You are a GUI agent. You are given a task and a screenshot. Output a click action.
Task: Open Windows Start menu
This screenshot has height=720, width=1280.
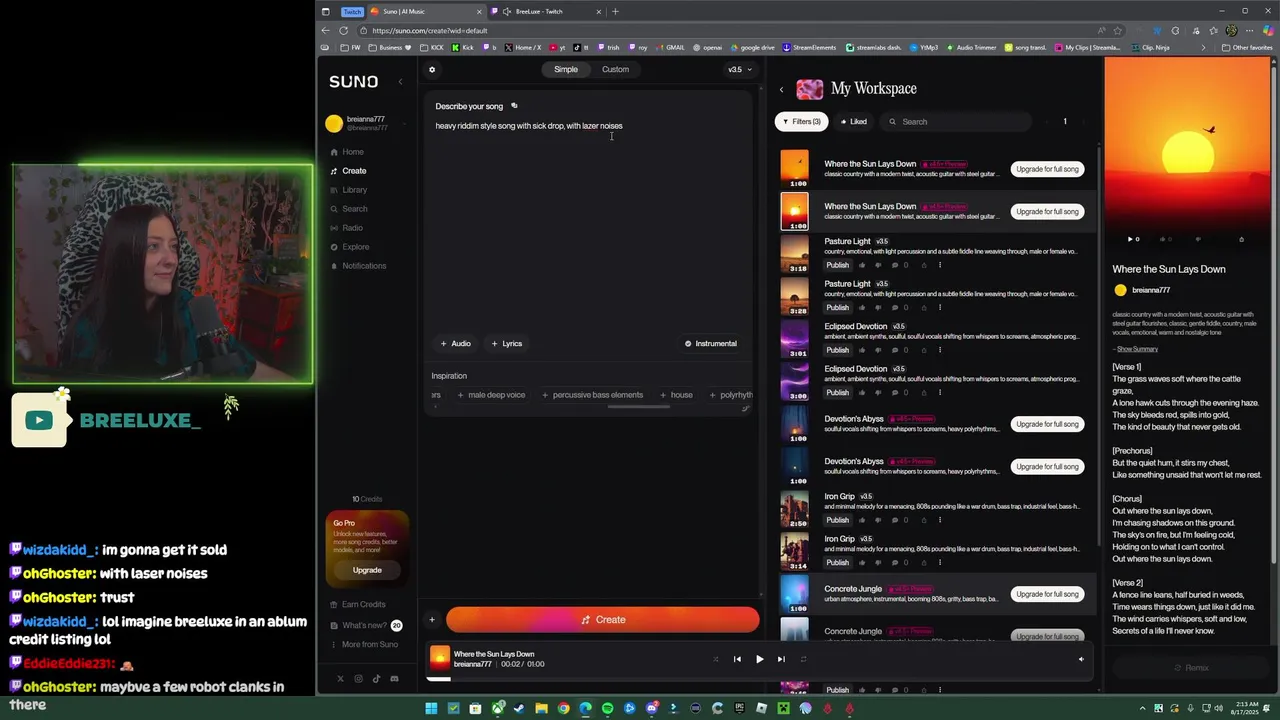click(431, 709)
